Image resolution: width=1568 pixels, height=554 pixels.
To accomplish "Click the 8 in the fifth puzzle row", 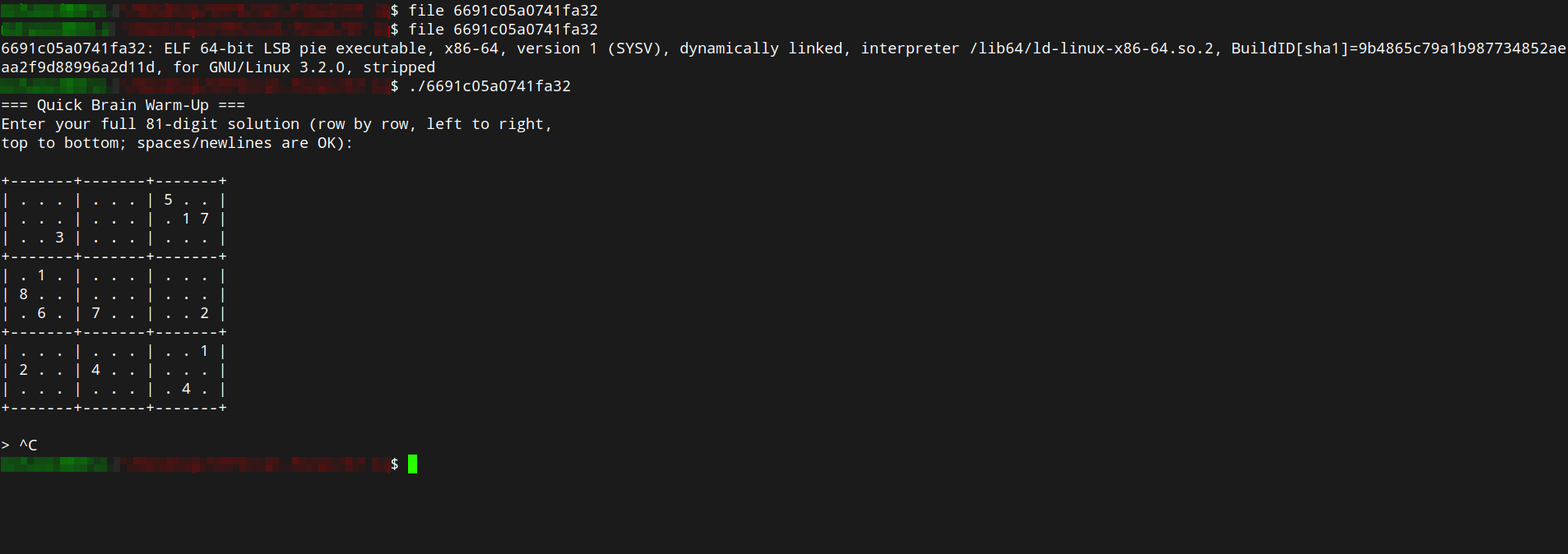I will [x=23, y=294].
